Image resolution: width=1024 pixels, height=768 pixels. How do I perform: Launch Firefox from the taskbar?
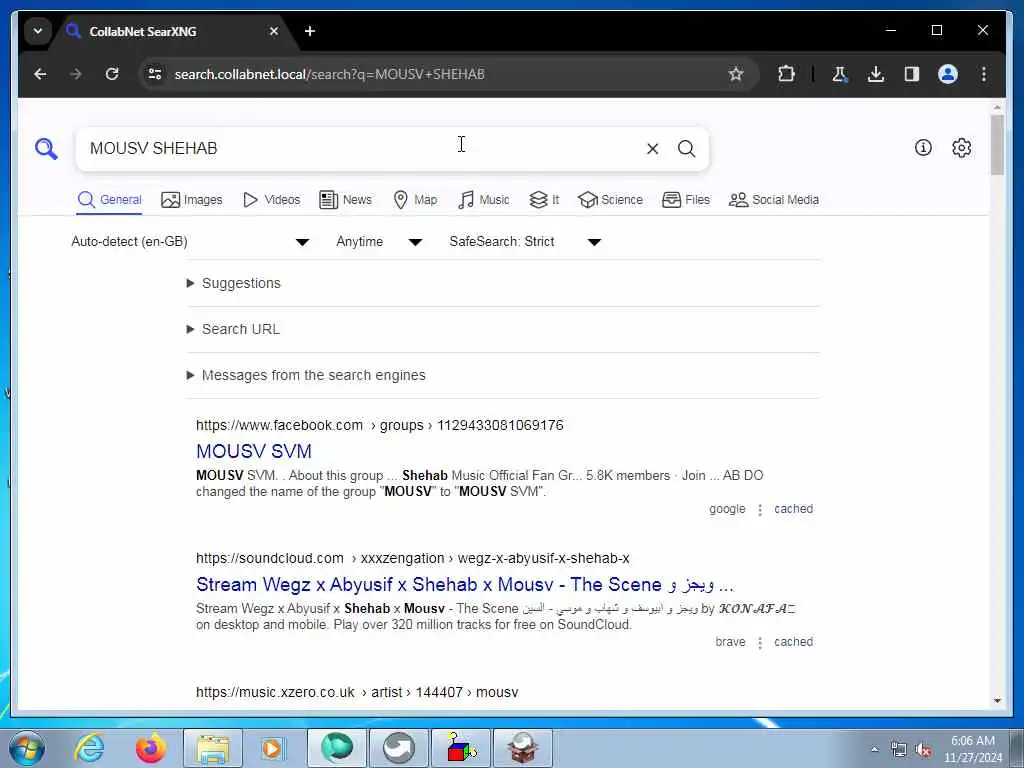pyautogui.click(x=150, y=748)
